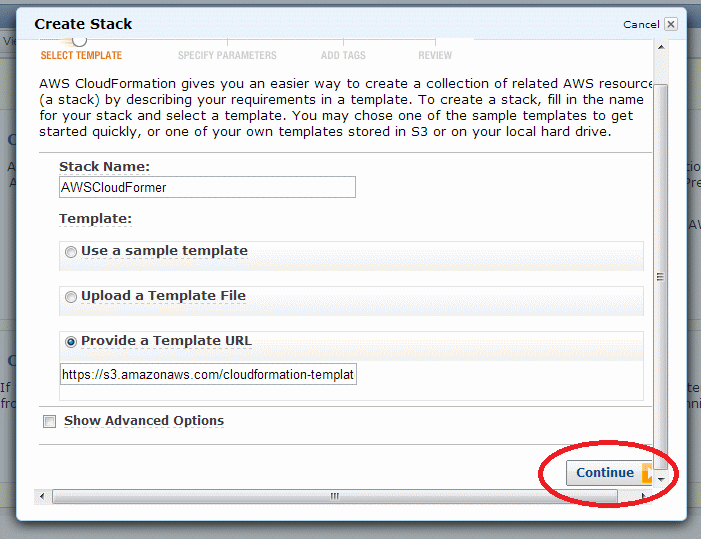
Task: Close dialog with the X icon
Action: 671,24
